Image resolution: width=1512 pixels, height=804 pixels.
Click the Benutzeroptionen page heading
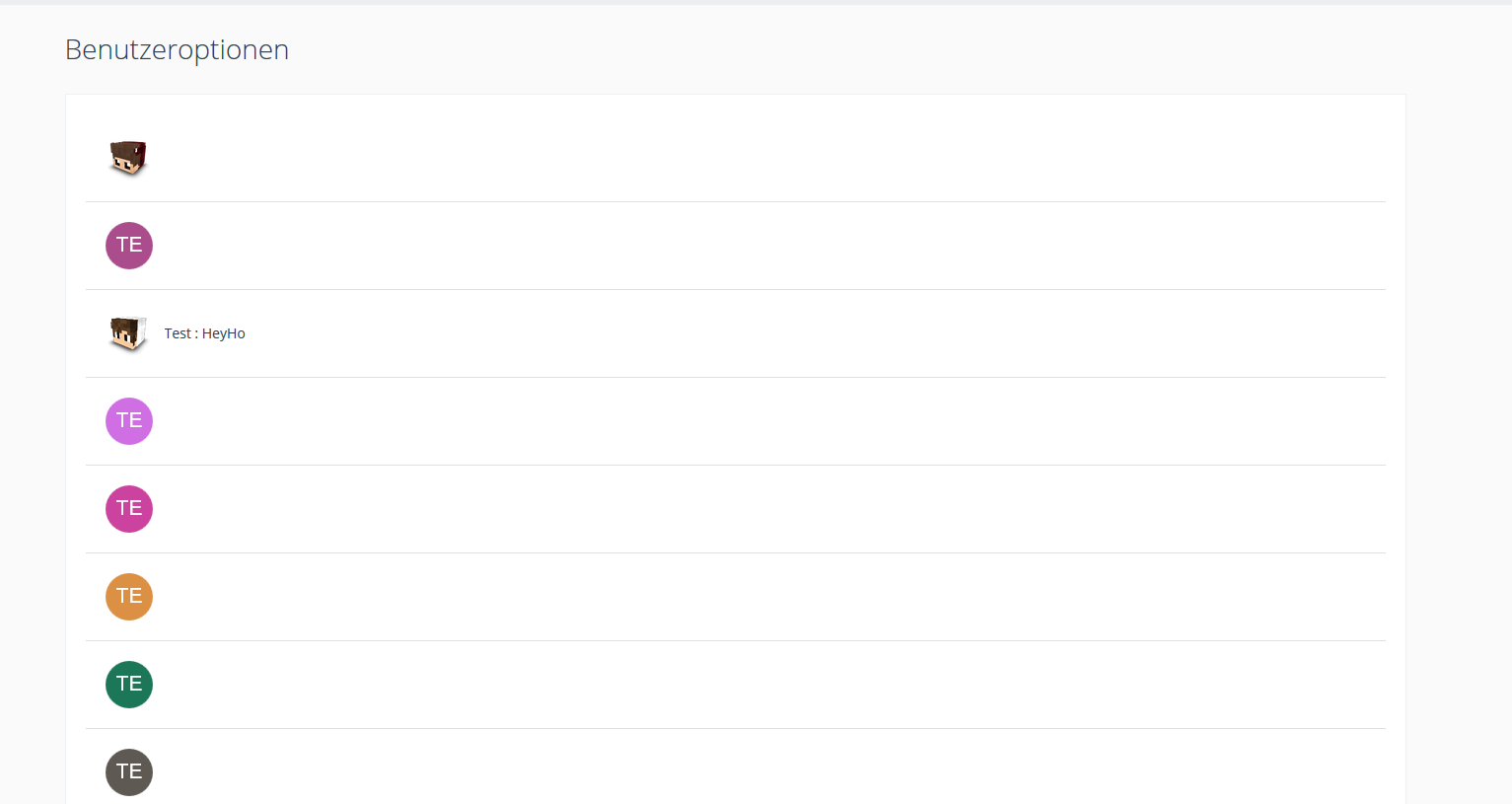[x=177, y=49]
